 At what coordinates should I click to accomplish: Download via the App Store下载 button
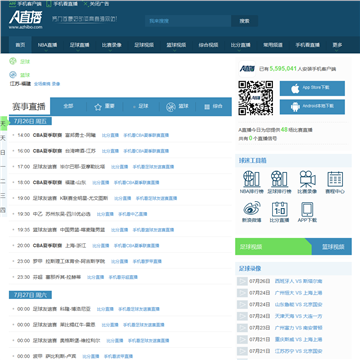pyautogui.click(x=312, y=88)
